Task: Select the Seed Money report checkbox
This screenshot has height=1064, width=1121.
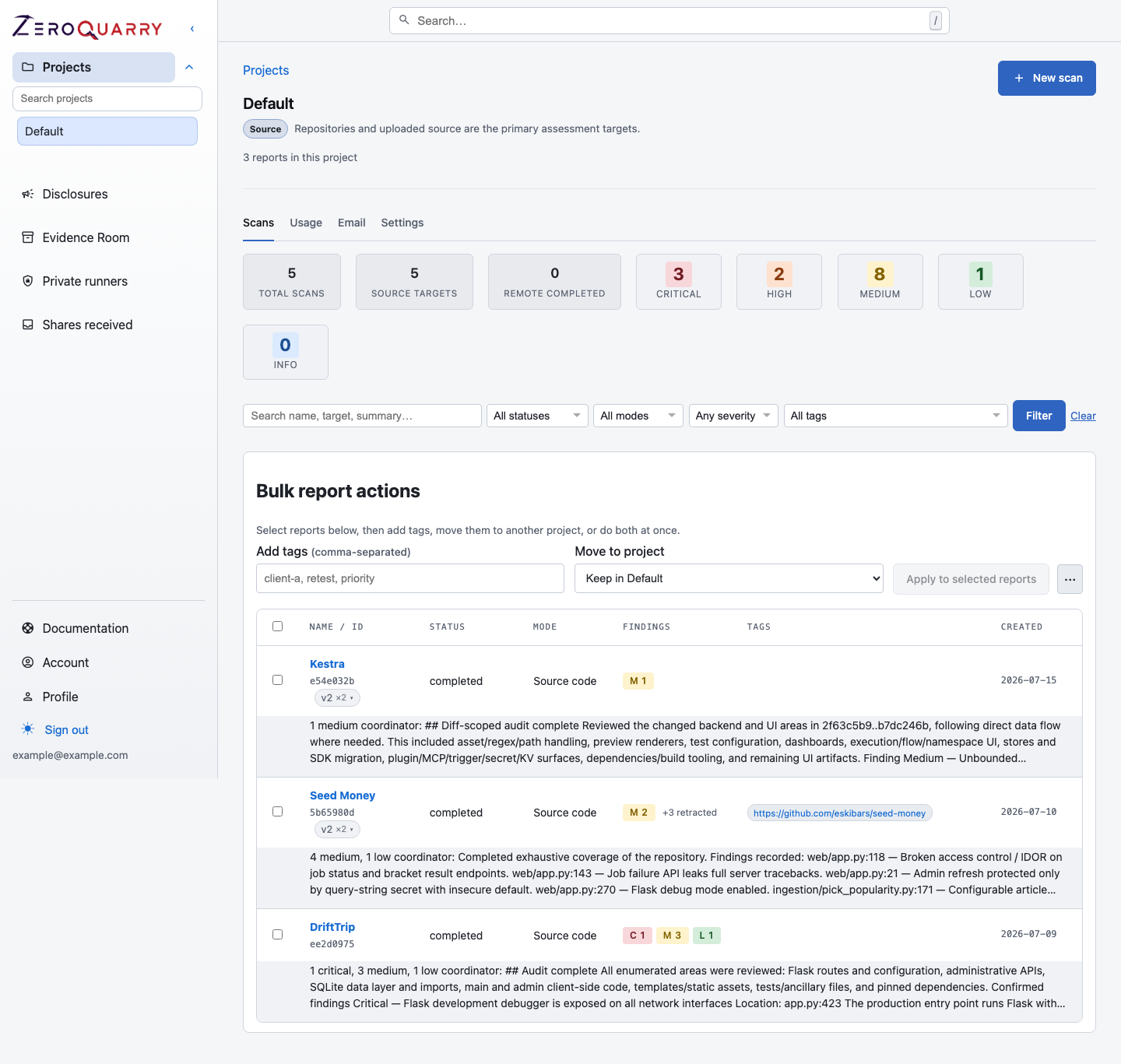Action: coord(278,812)
